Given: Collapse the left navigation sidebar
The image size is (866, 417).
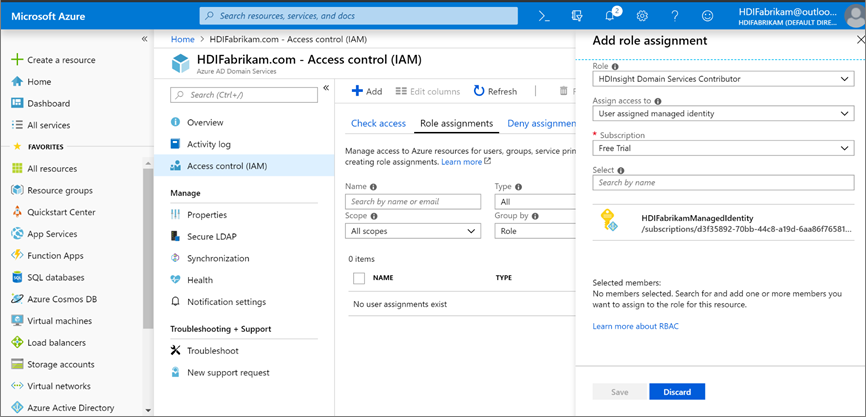Looking at the screenshot, I should tap(145, 39).
